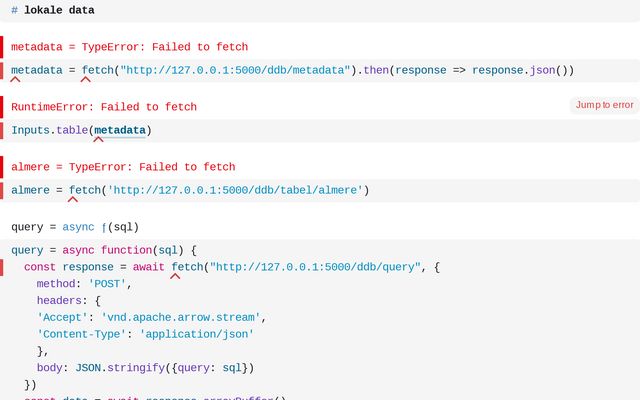
Task: Click red gutter bar beside RuntimeError output
Action: coord(2,107)
